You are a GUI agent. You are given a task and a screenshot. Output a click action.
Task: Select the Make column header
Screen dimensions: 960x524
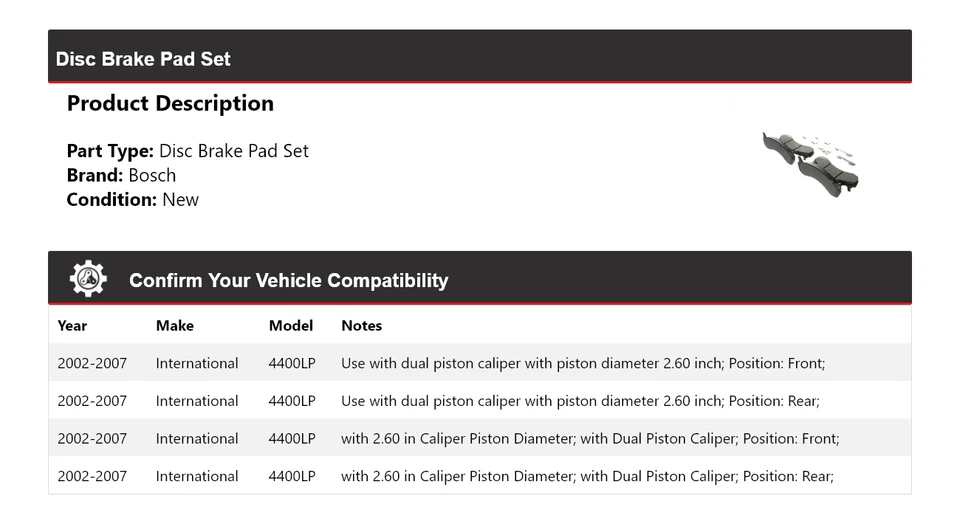pos(175,325)
